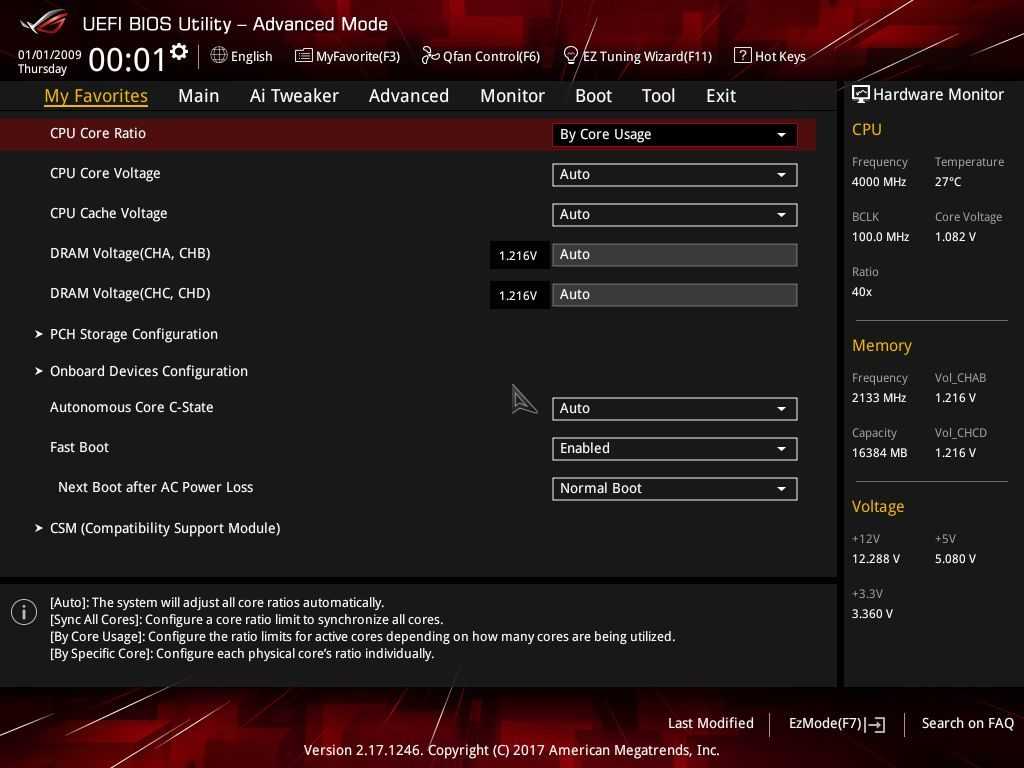Click the Hardware Monitor display icon

(860, 94)
